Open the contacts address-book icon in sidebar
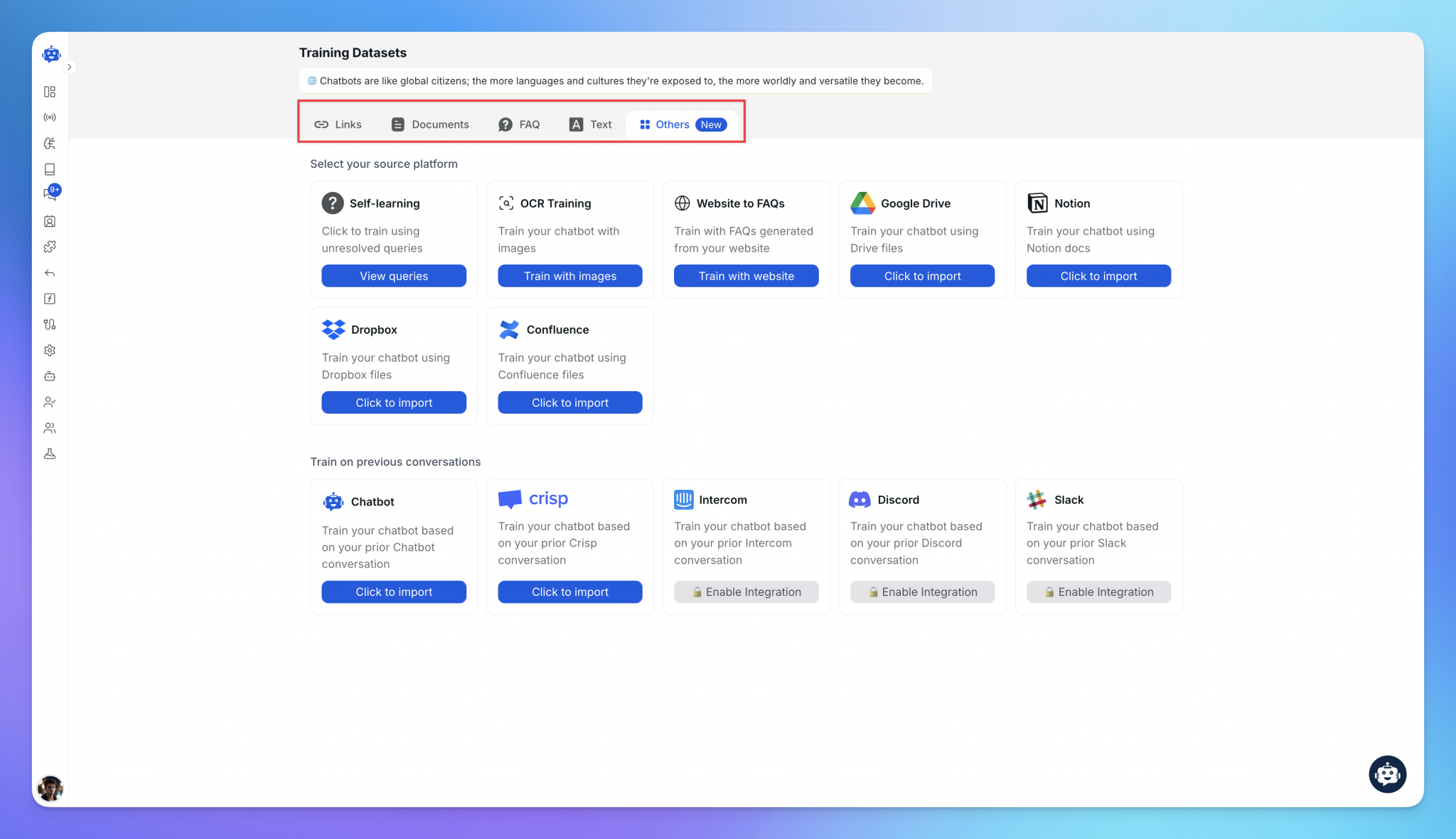This screenshot has height=839, width=1456. (x=50, y=221)
